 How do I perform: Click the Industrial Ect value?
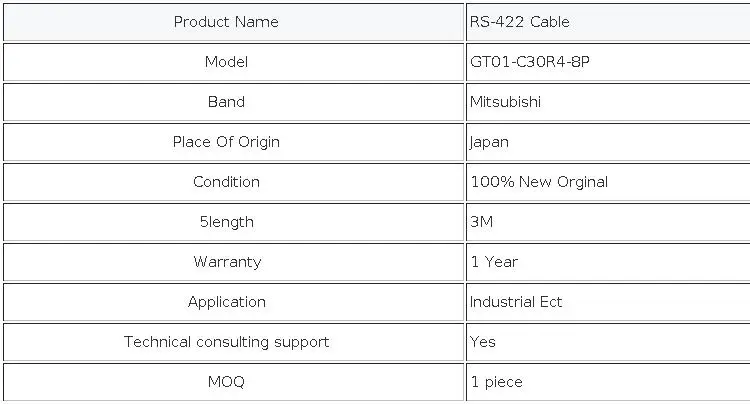point(516,302)
